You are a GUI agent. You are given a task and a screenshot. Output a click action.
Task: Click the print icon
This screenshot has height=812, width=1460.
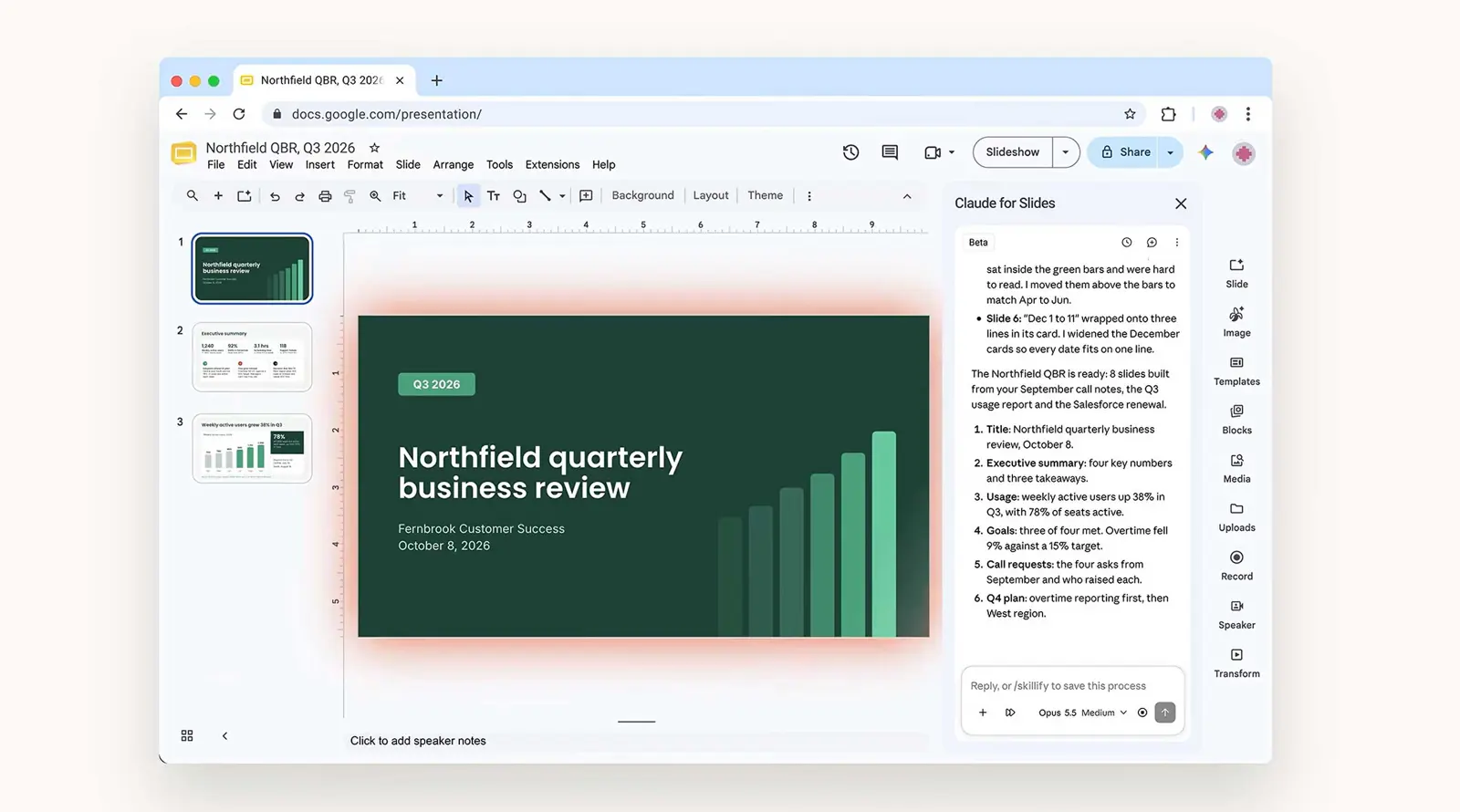(x=325, y=196)
